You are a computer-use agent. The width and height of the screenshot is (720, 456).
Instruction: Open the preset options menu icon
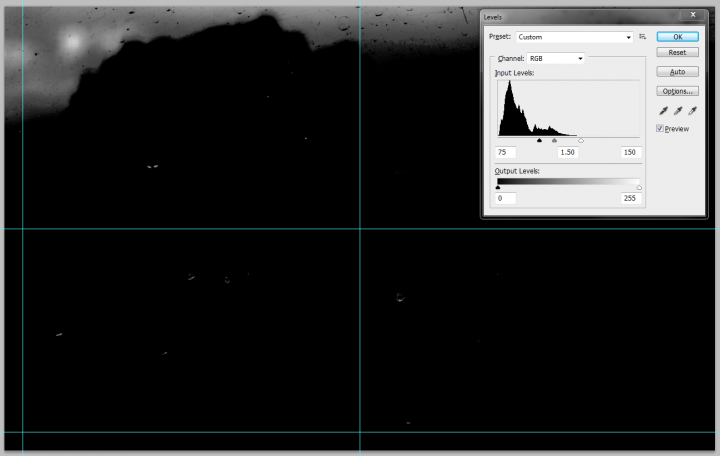click(643, 36)
